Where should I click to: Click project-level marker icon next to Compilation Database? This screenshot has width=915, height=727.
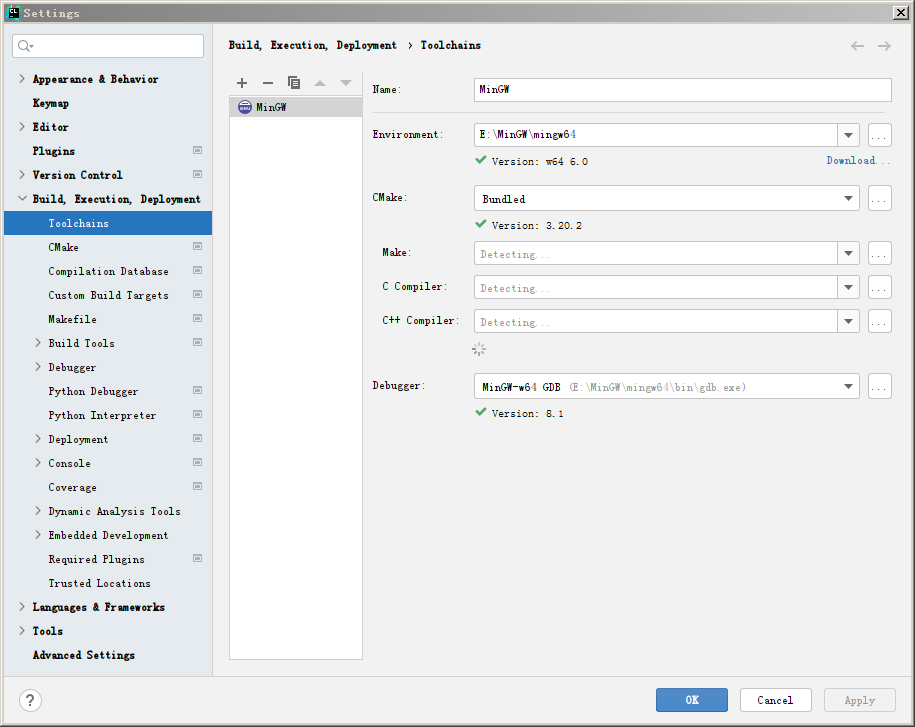coord(198,271)
